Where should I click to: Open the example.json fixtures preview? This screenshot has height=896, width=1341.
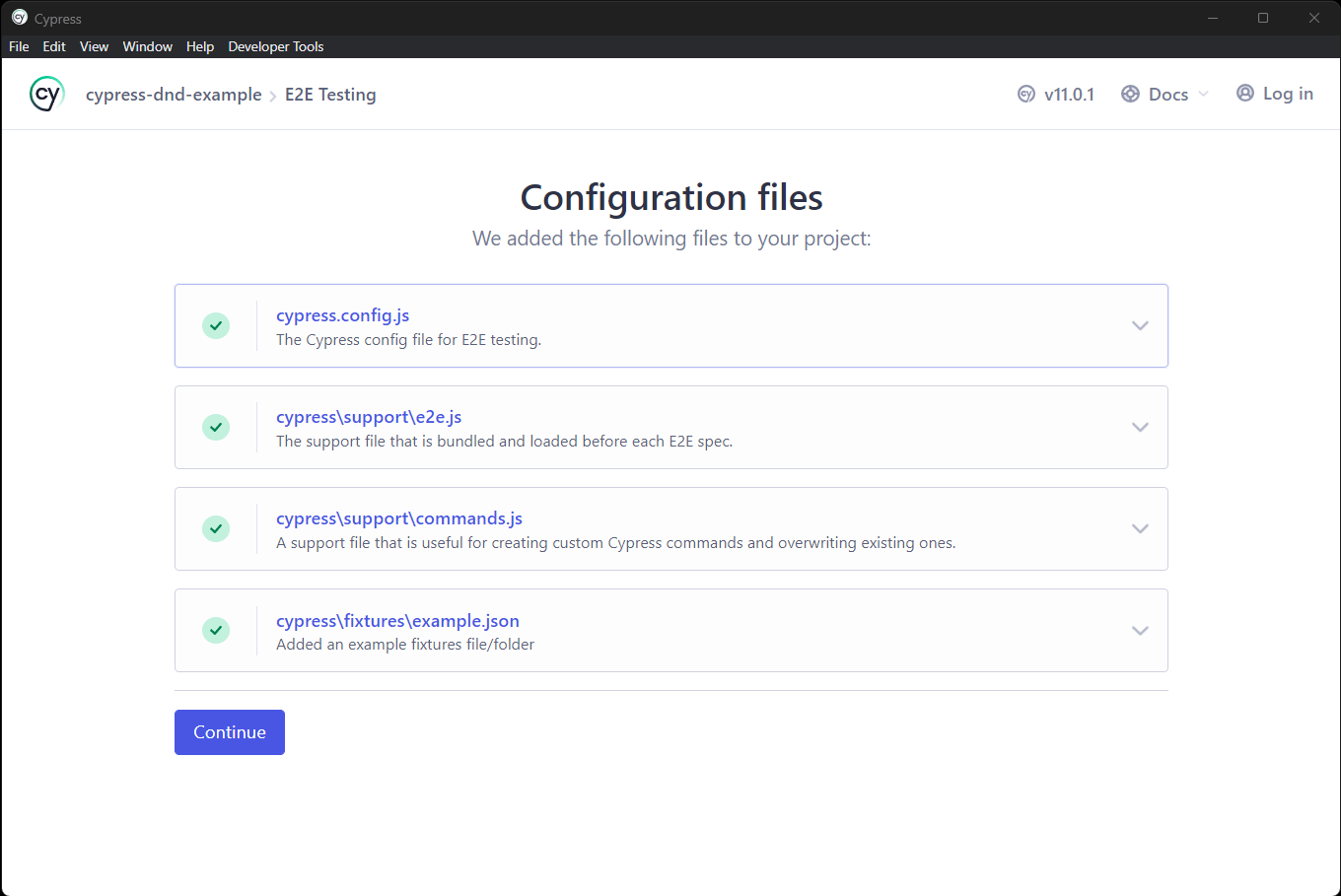[x=1140, y=630]
